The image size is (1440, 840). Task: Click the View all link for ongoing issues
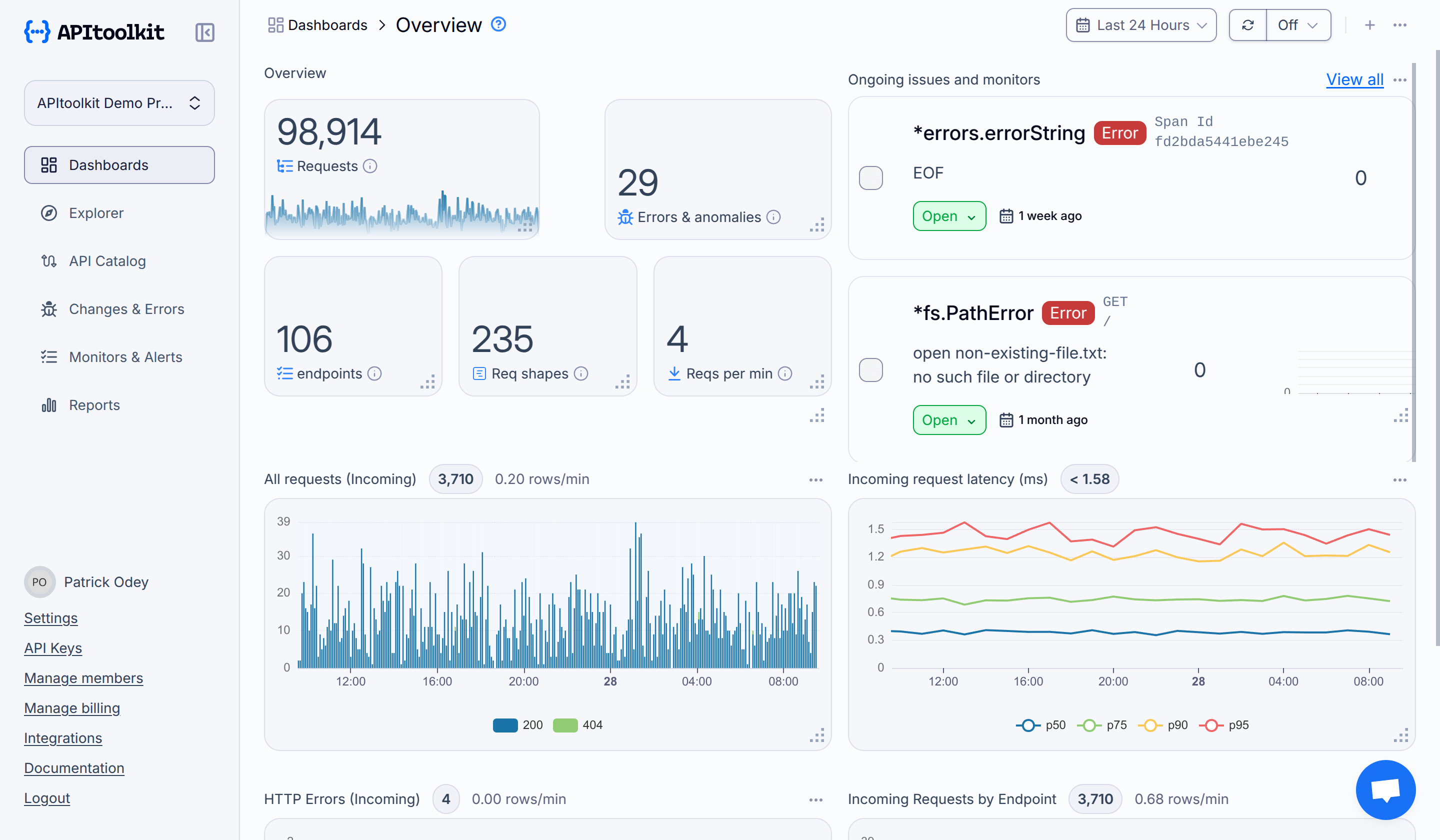1354,79
